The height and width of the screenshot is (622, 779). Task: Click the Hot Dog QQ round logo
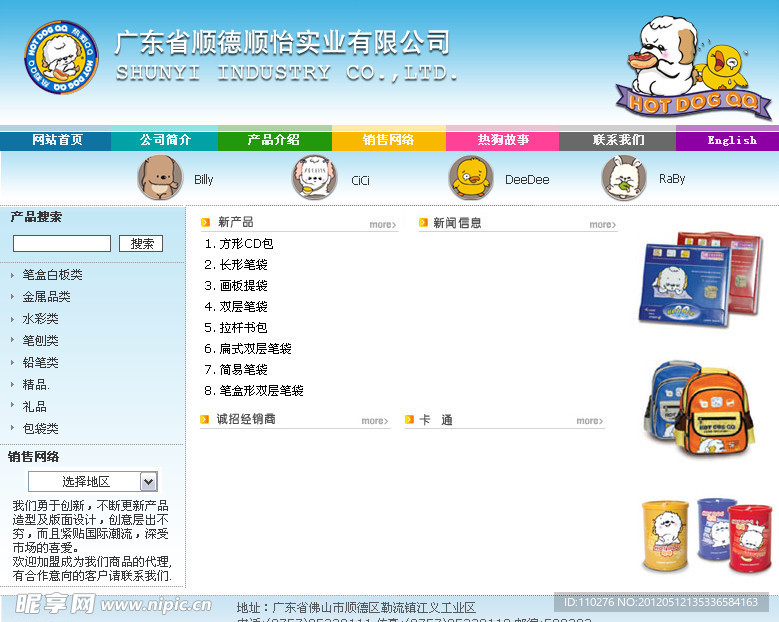point(61,59)
